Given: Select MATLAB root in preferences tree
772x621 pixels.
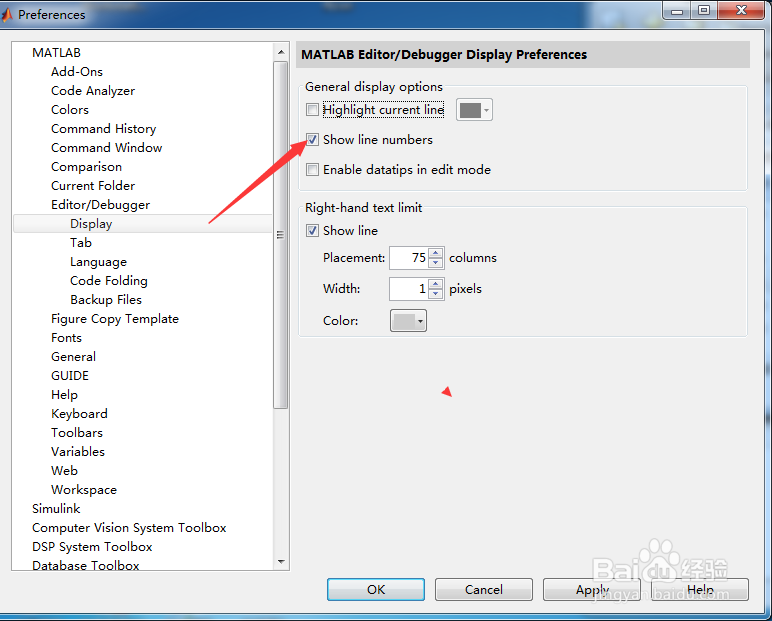Looking at the screenshot, I should pyautogui.click(x=56, y=53).
